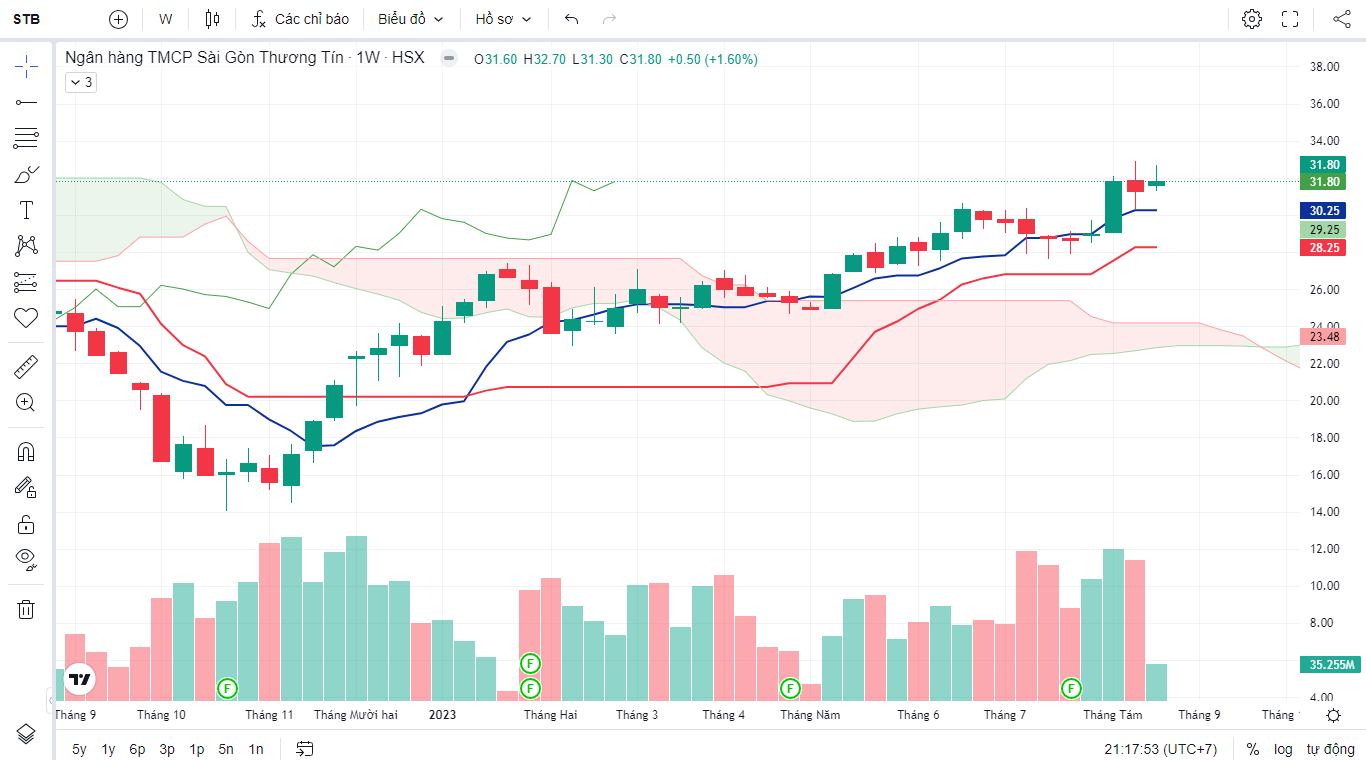1366x760 pixels.
Task: Click the 23.48 pink price label
Action: [x=1324, y=336]
